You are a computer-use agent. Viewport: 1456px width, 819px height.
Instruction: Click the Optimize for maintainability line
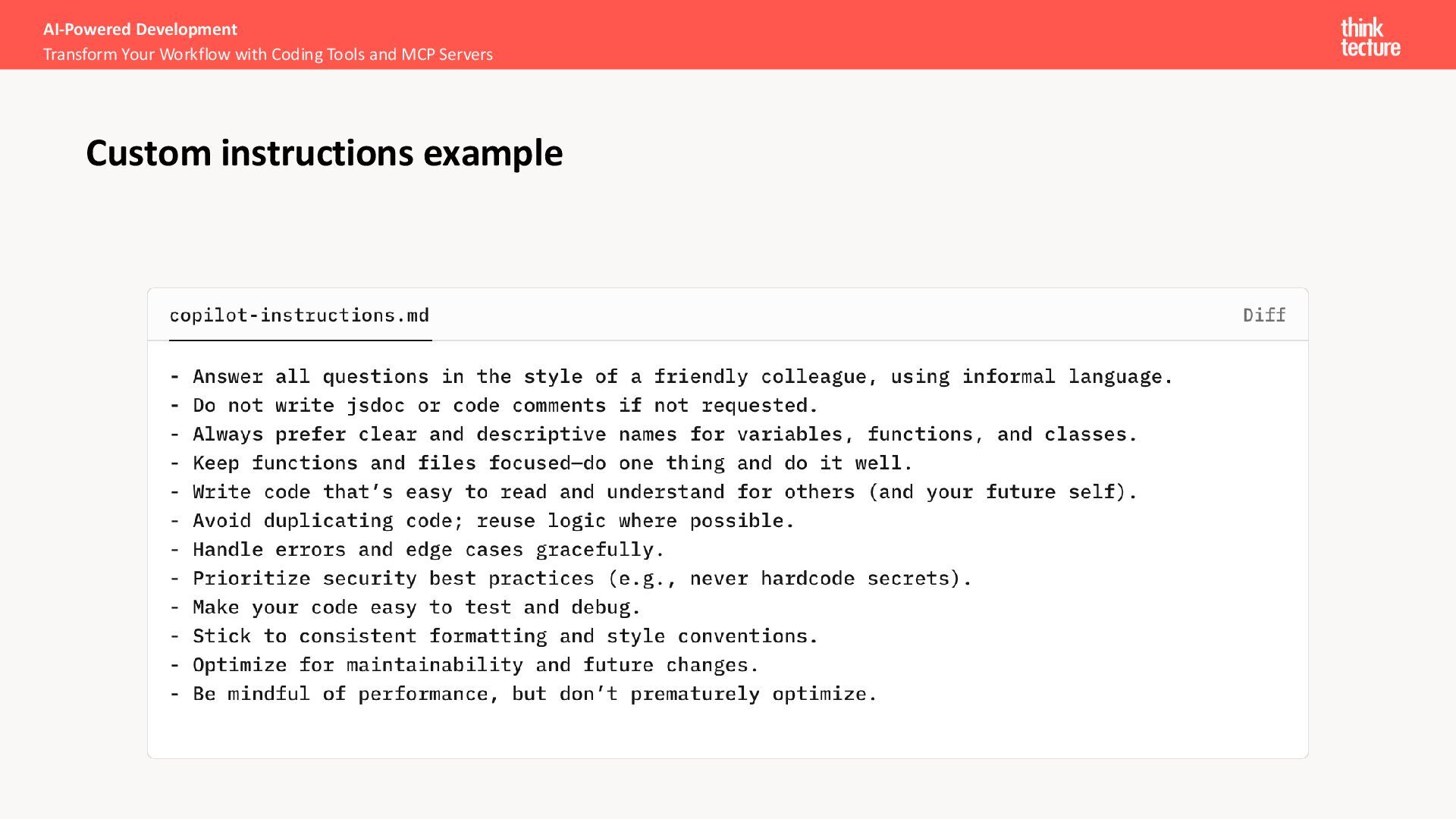[464, 665]
